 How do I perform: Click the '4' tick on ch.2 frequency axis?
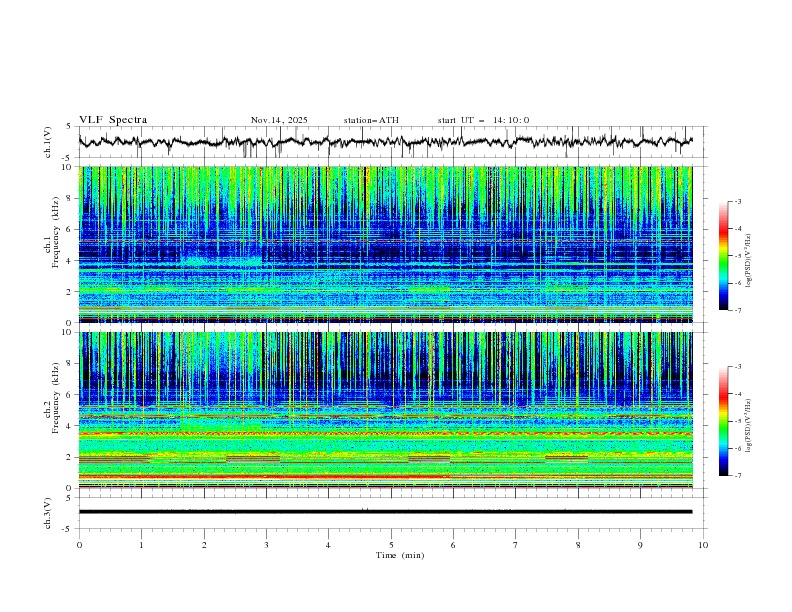pyautogui.click(x=70, y=426)
